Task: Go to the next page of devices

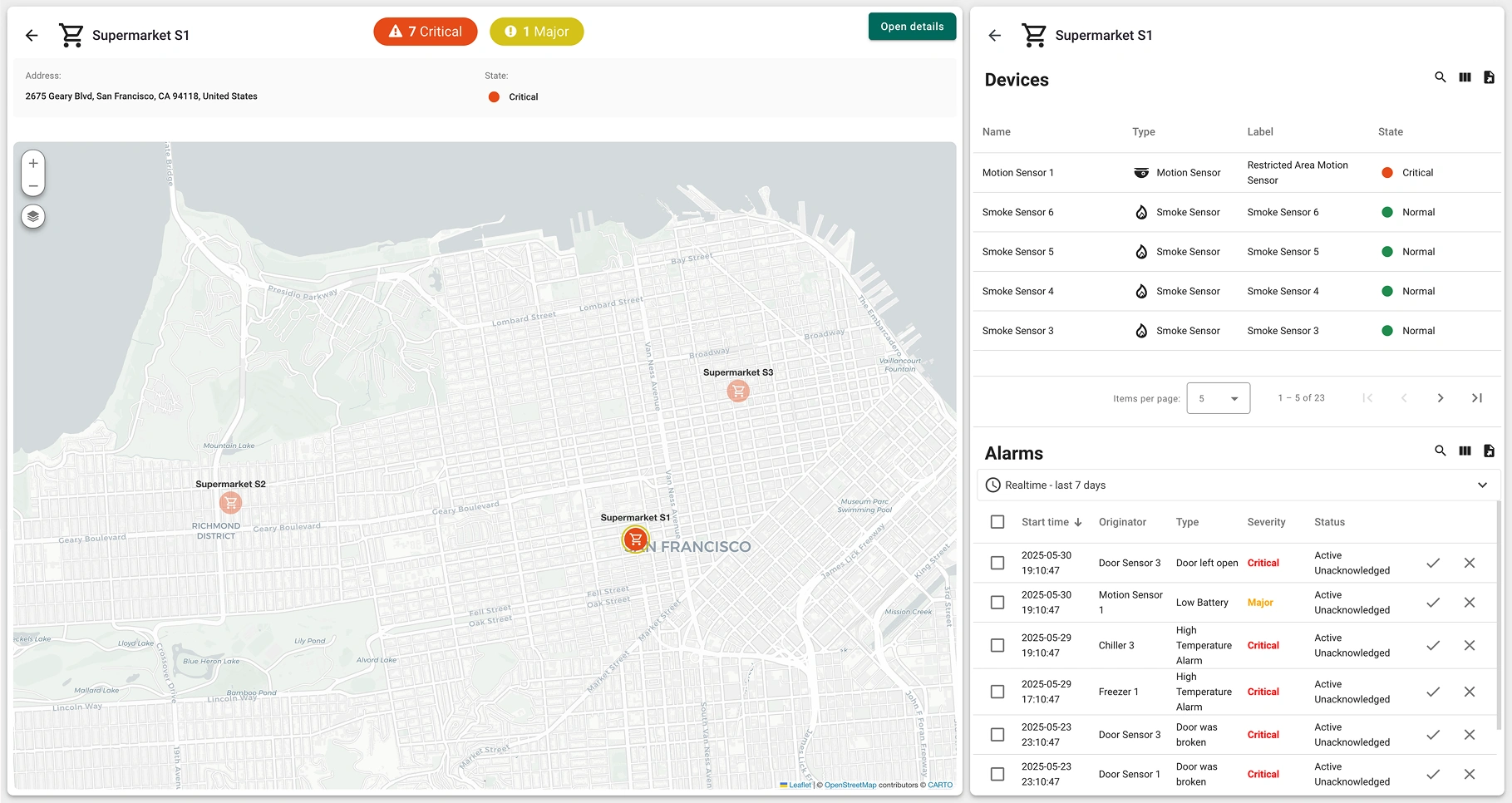Action: click(x=1441, y=398)
